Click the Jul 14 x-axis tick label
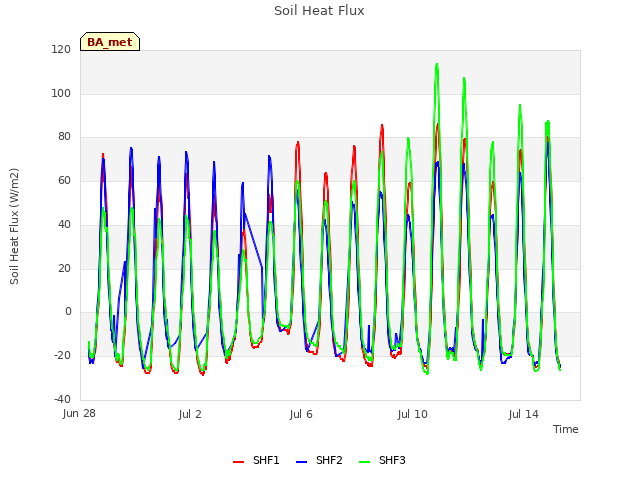Viewport: 640px width, 480px height. tap(524, 415)
